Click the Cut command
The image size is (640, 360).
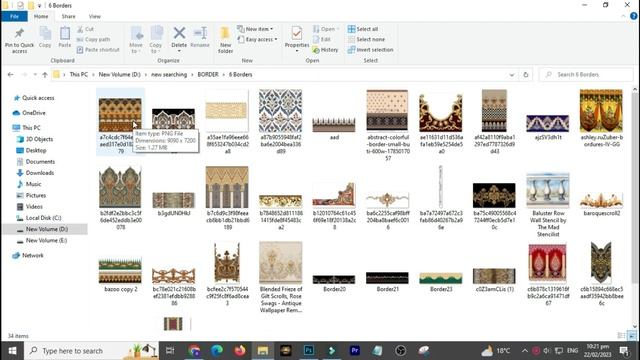point(85,29)
